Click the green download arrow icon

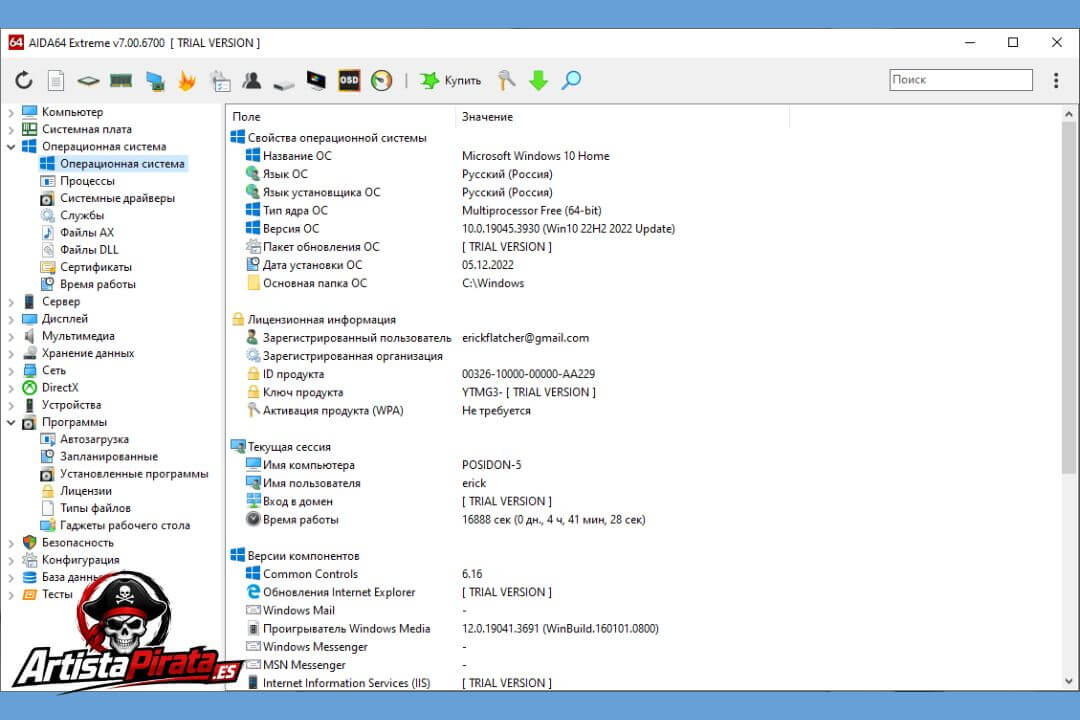(x=539, y=81)
